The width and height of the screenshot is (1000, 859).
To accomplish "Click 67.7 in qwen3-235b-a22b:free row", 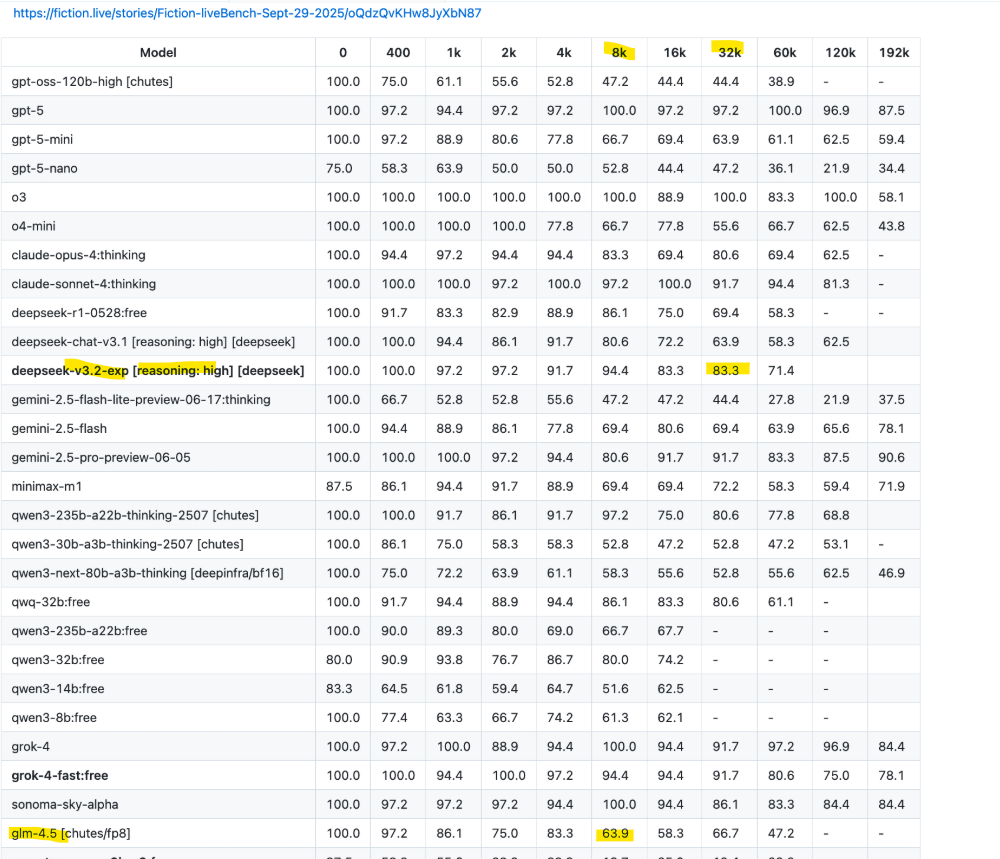I will tap(670, 631).
